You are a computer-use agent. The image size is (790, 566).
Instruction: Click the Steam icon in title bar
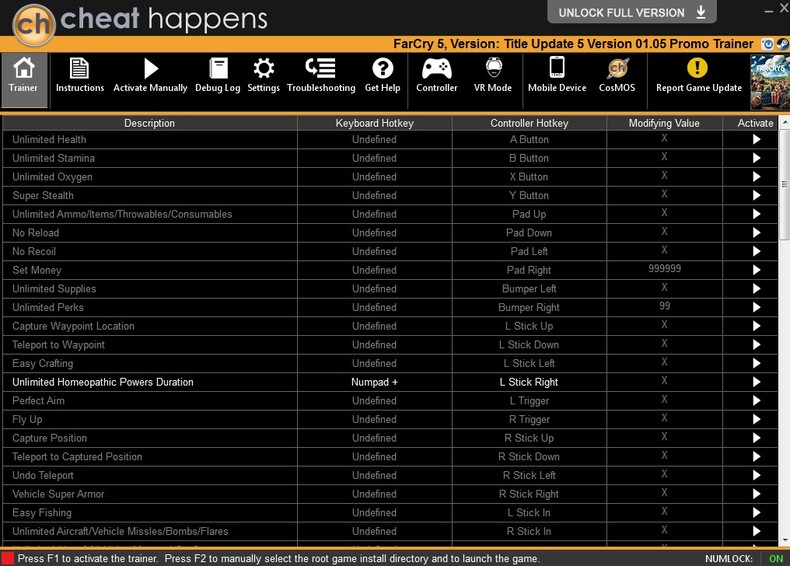pyautogui.click(x=781, y=44)
